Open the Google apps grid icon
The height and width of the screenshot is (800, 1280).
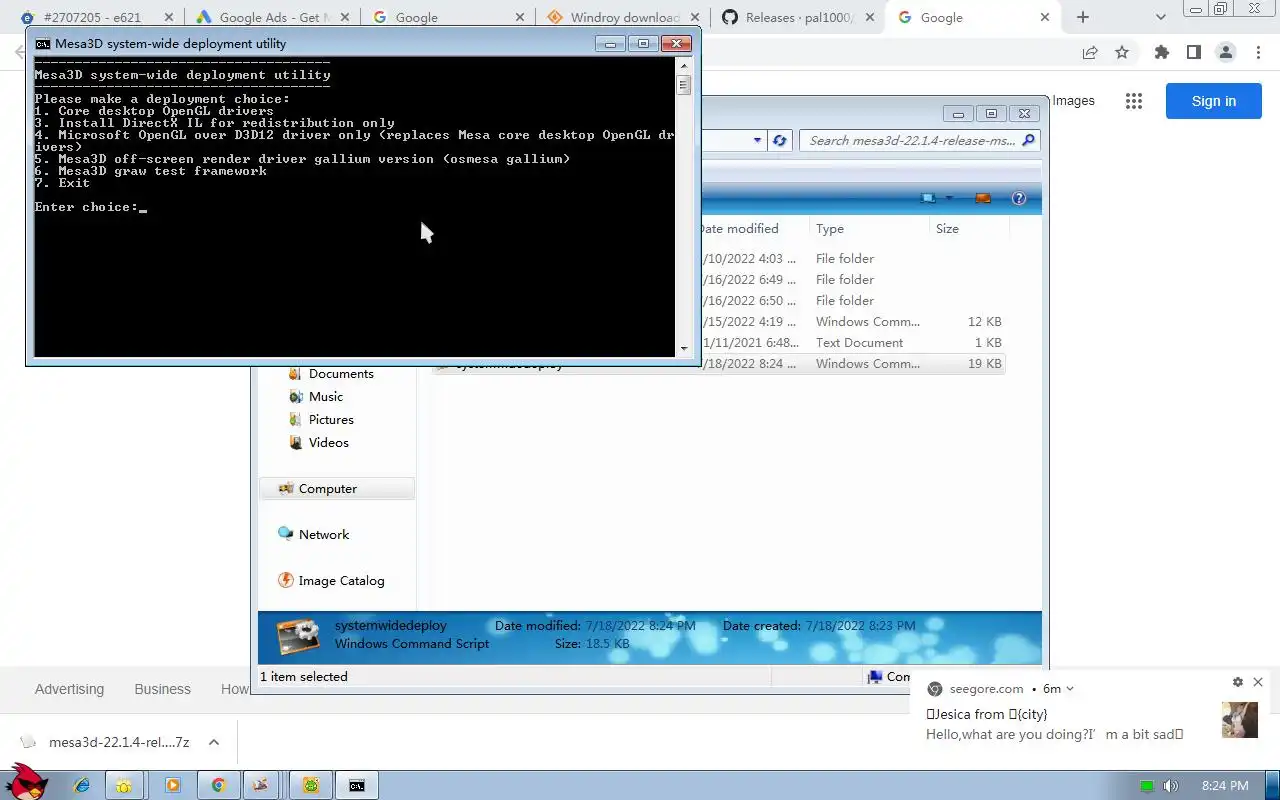1133,101
